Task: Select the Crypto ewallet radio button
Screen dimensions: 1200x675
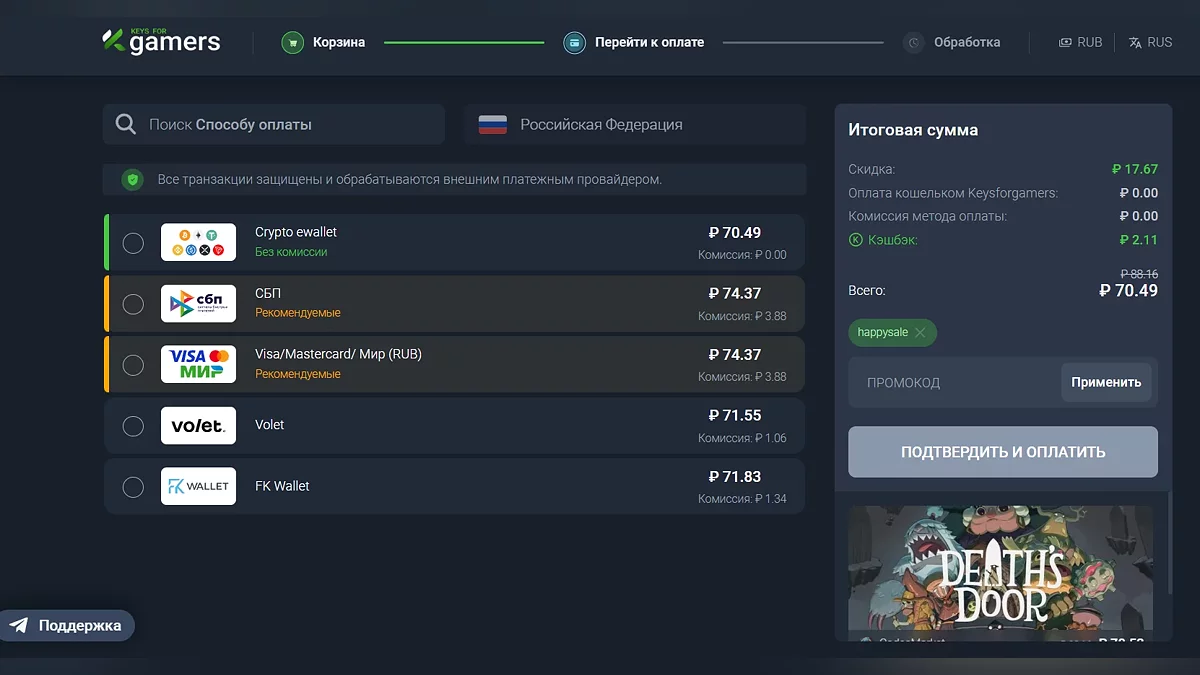Action: click(133, 243)
